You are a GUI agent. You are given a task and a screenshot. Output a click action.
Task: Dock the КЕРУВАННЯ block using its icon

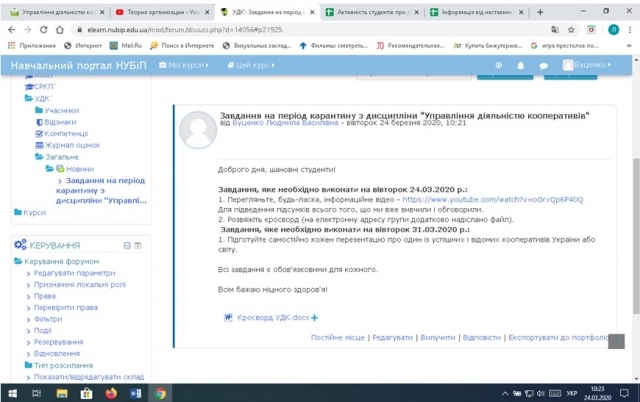(138, 244)
